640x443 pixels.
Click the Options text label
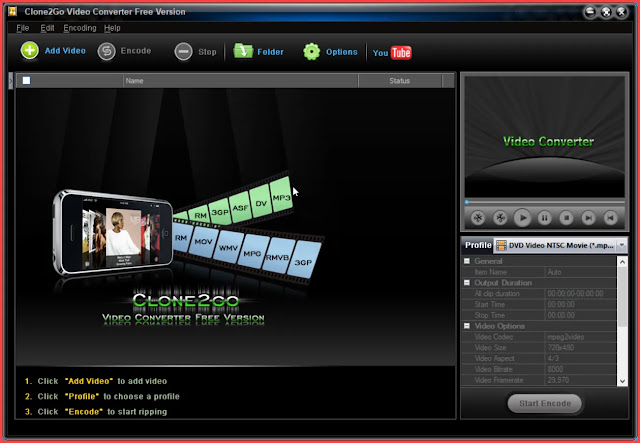coord(342,52)
